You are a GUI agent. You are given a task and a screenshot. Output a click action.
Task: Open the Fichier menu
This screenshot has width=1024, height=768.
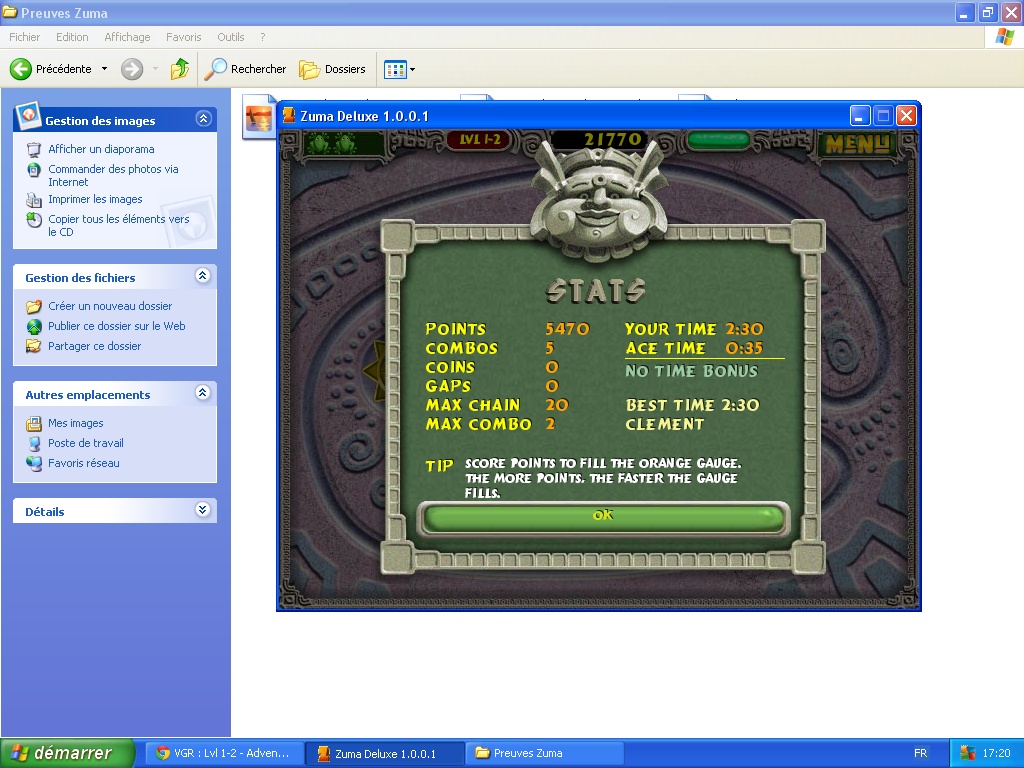pos(24,37)
